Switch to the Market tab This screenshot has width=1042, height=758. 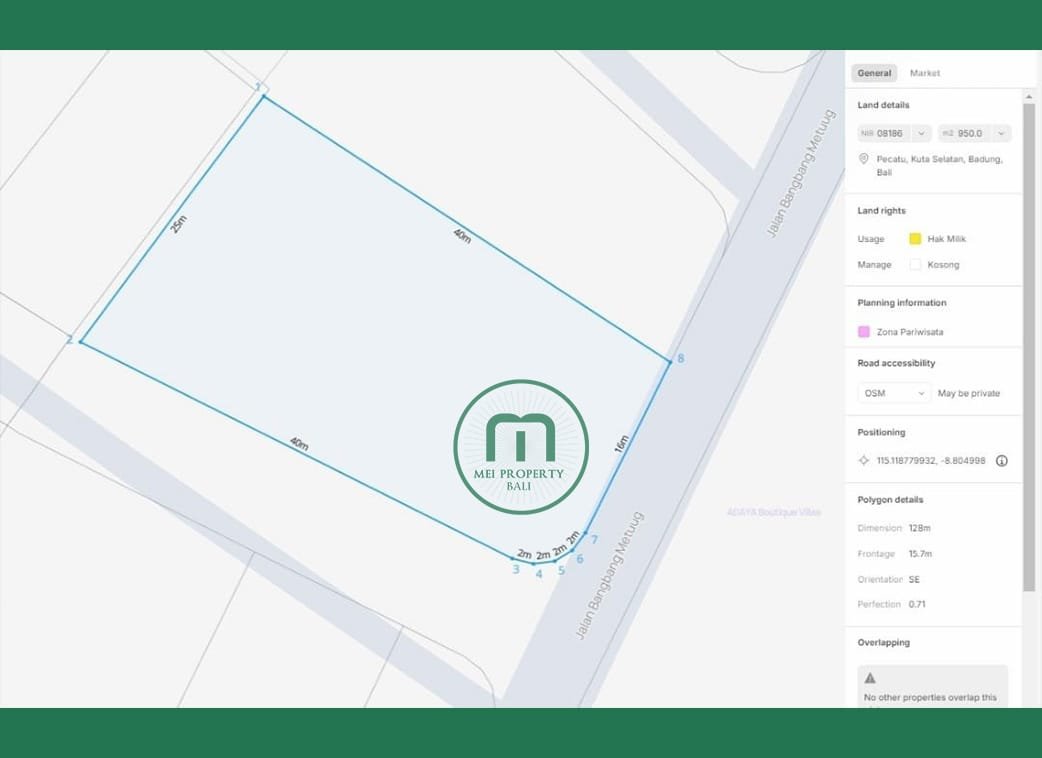tap(925, 73)
